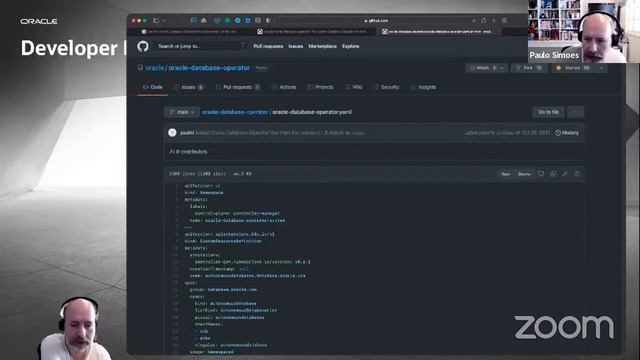The width and height of the screenshot is (640, 360).
Task: Click the Blame button
Action: pyautogui.click(x=524, y=174)
